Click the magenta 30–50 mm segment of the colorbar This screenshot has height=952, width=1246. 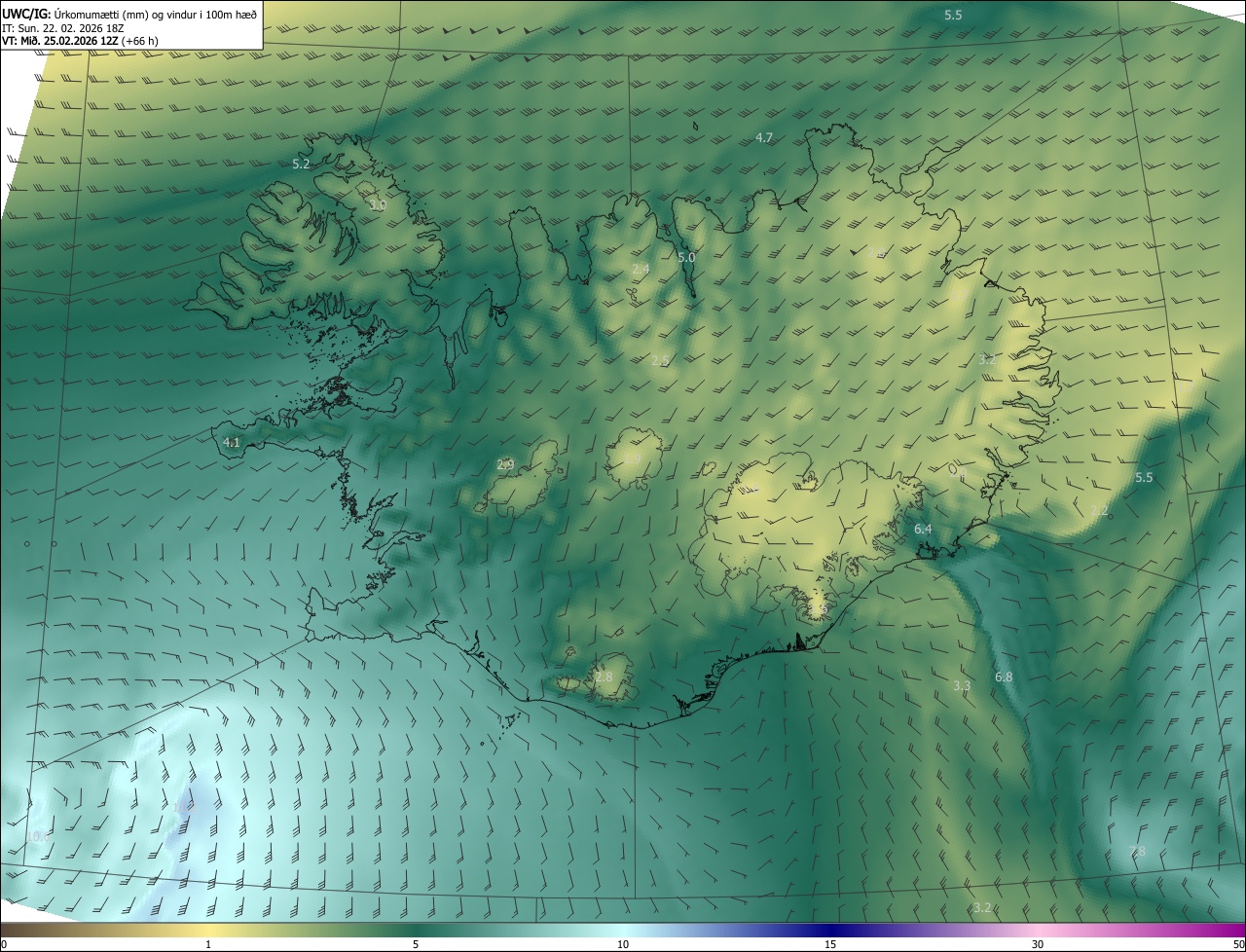pyautogui.click(x=1142, y=931)
